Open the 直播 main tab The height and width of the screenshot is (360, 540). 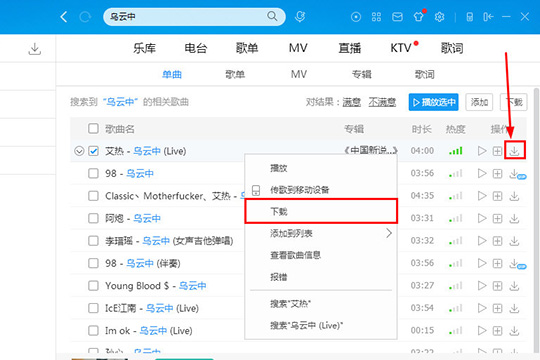(x=350, y=48)
